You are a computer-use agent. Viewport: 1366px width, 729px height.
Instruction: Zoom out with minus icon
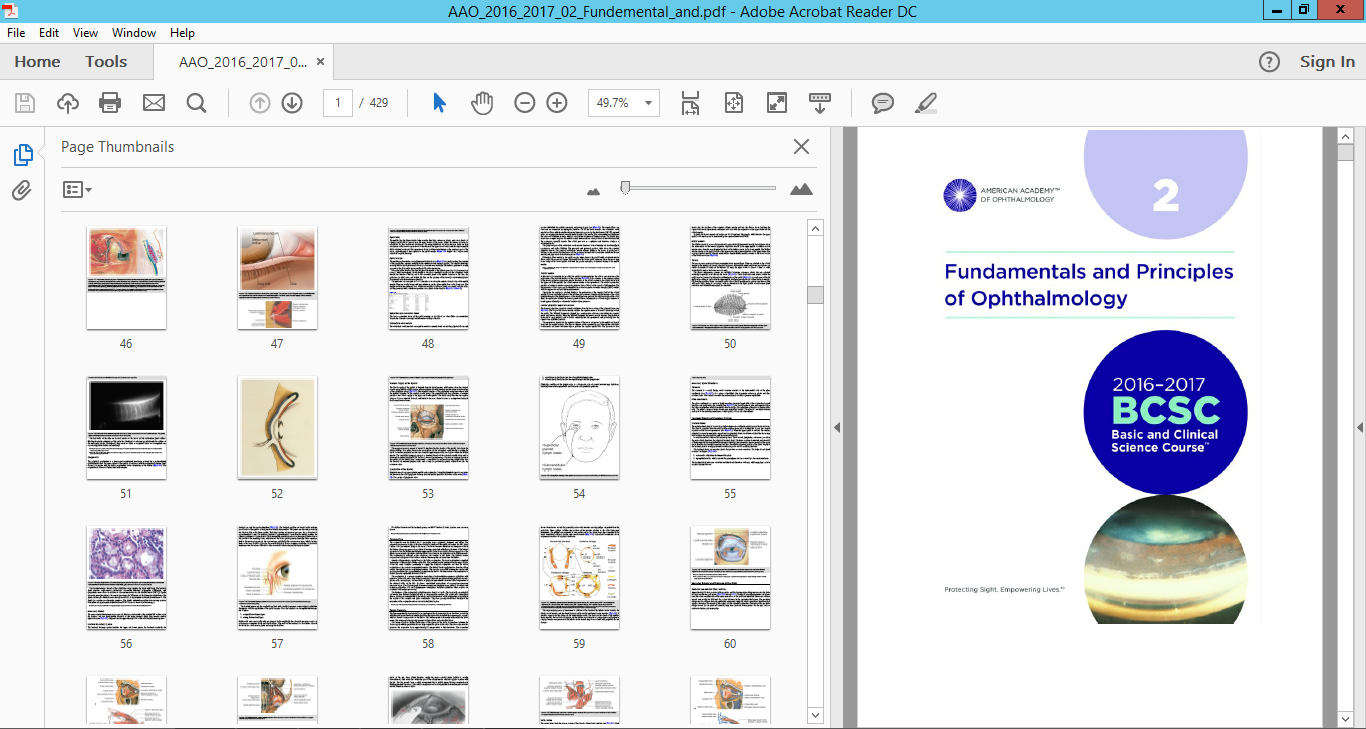[525, 103]
